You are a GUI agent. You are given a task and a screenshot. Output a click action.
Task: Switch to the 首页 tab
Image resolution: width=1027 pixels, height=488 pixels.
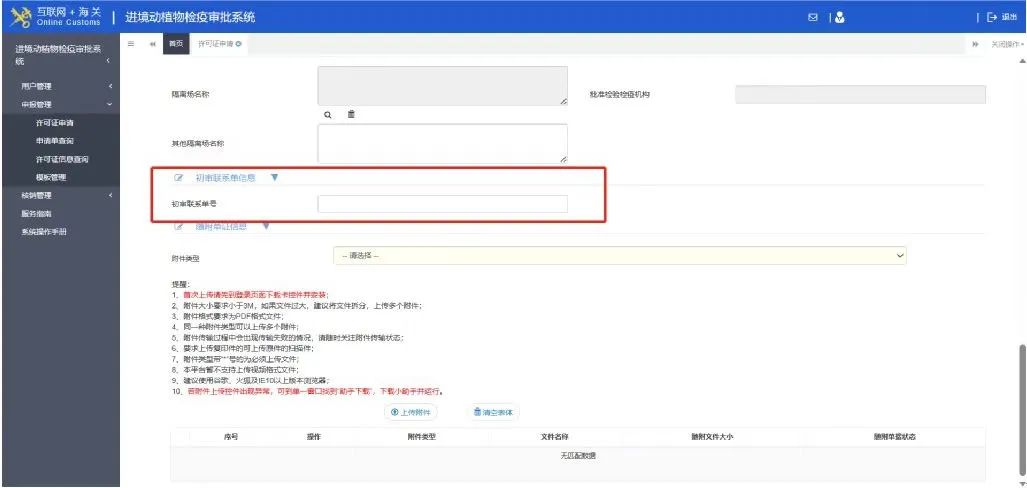pyautogui.click(x=176, y=44)
